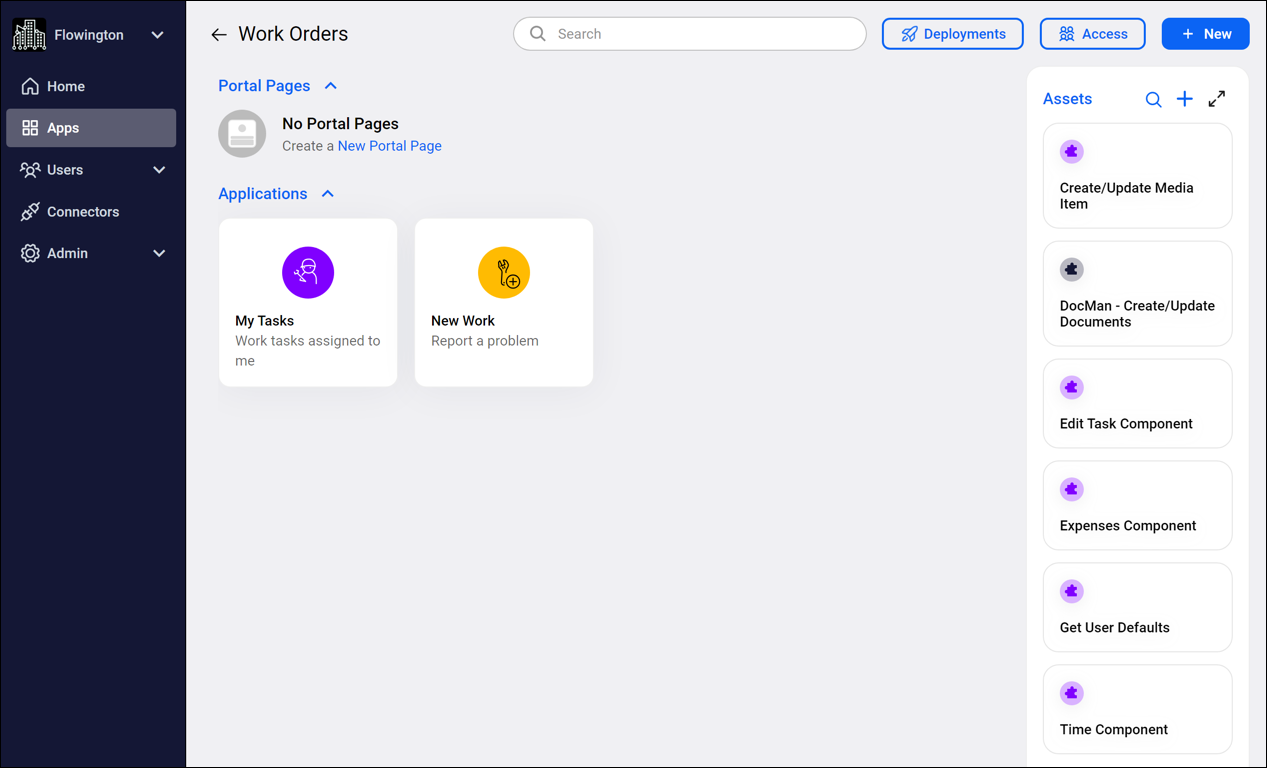The height and width of the screenshot is (768, 1267).
Task: Expand the Assets panel to fullscreen
Action: [x=1217, y=99]
